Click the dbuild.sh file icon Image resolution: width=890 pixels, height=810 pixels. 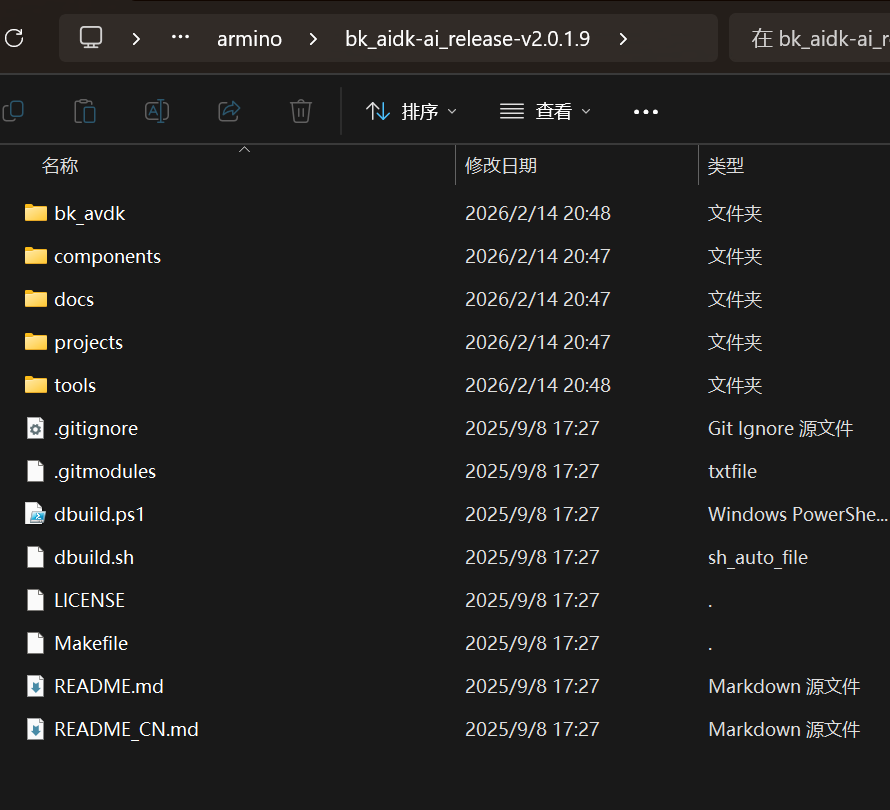pyautogui.click(x=35, y=557)
